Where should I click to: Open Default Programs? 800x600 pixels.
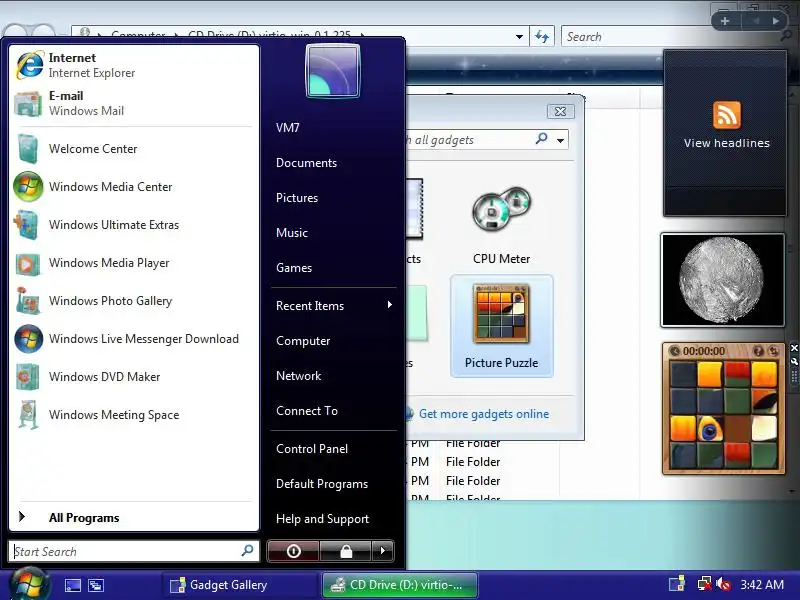pos(322,484)
